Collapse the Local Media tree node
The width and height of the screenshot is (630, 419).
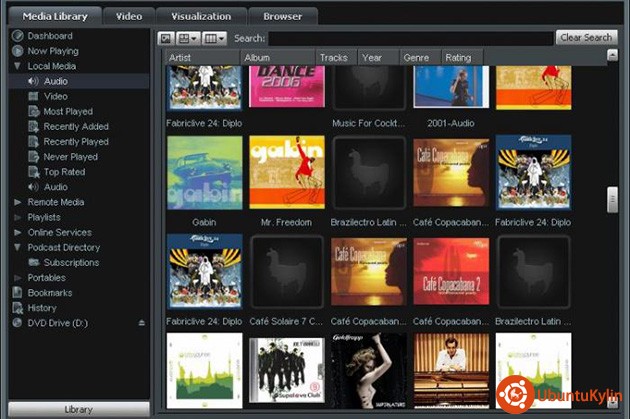[x=18, y=66]
